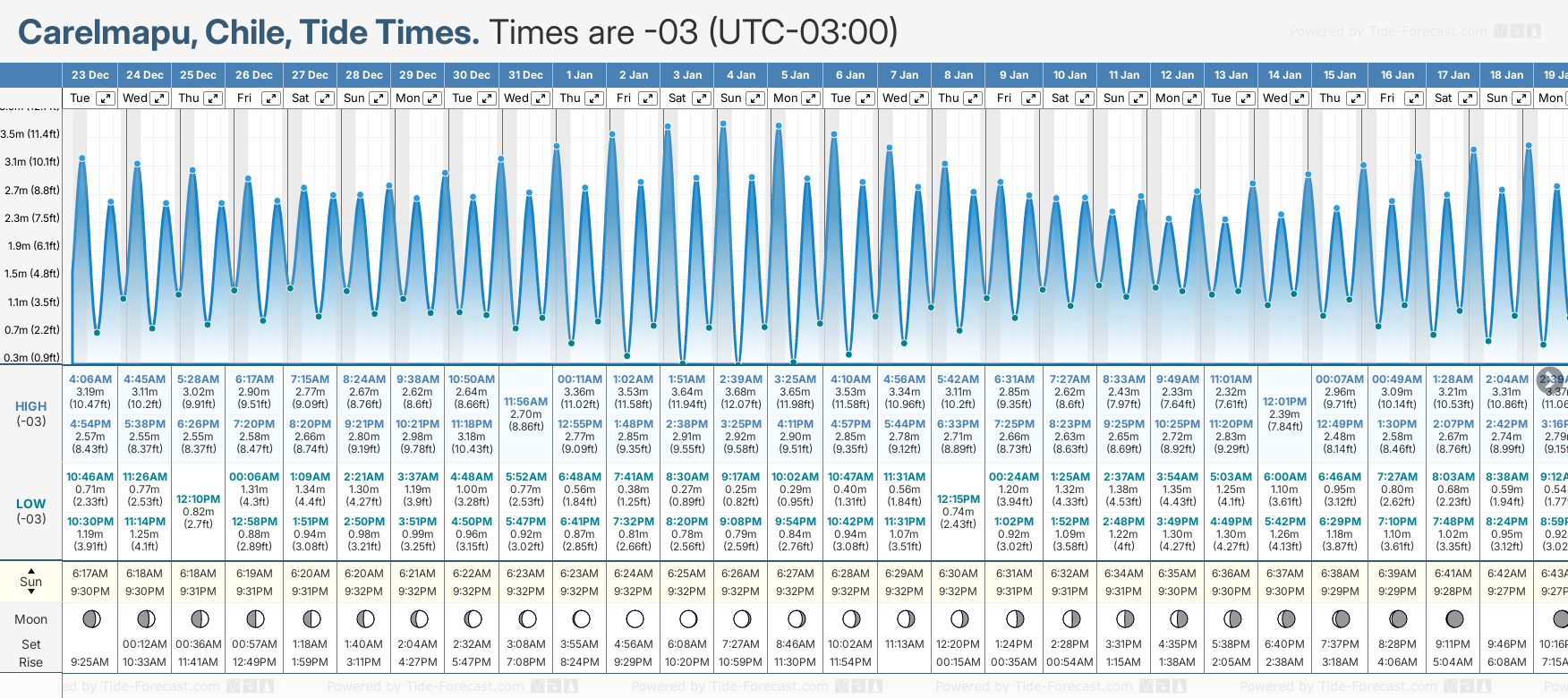Expand the Fri 9 Jan column
Viewport: 1568px width, 698px height.
pos(1030,98)
